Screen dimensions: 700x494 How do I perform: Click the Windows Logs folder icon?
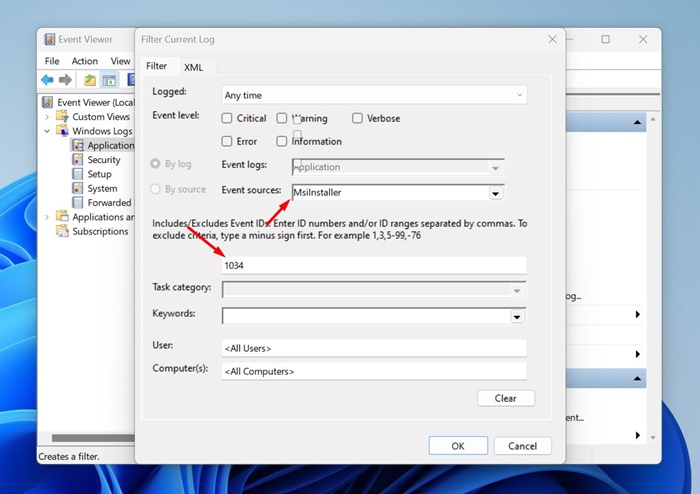pyautogui.click(x=62, y=130)
